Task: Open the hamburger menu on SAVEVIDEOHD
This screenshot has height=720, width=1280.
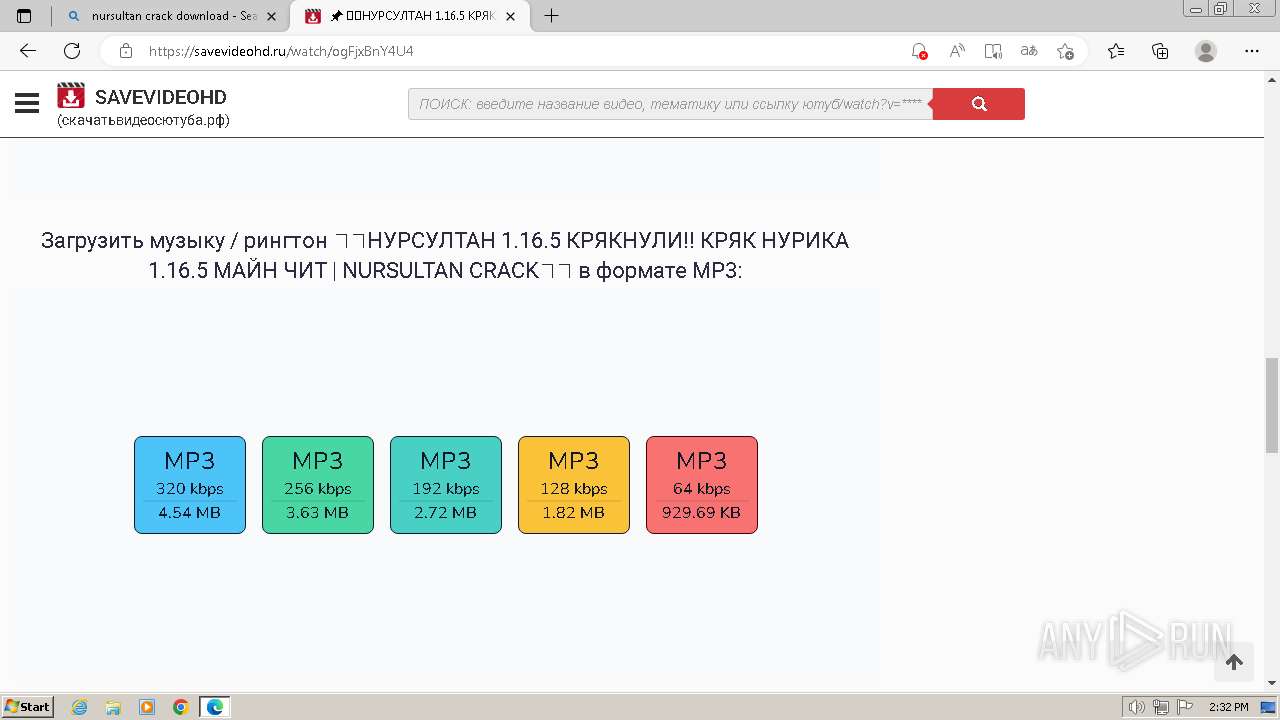Action: (27, 103)
